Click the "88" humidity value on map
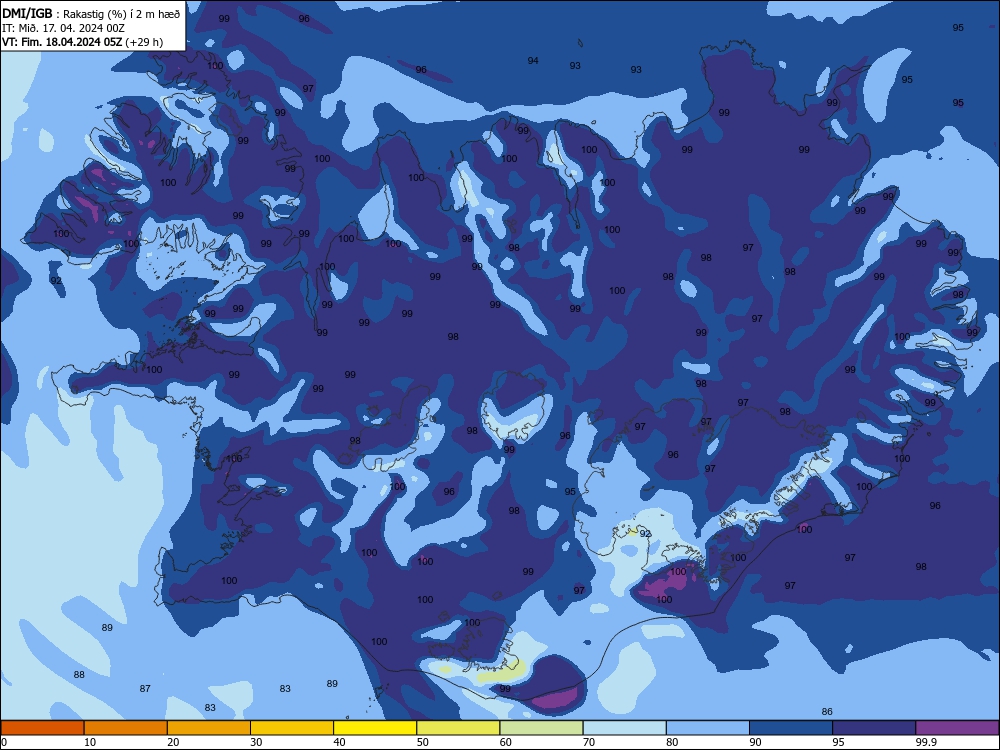Image resolution: width=1000 pixels, height=750 pixels. coord(79,675)
